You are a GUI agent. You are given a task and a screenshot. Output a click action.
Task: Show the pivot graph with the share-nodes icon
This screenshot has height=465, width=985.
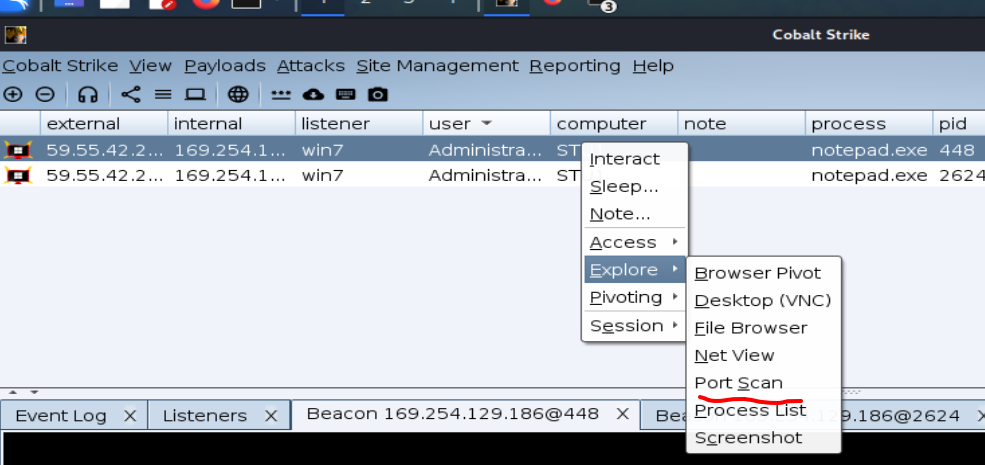(x=131, y=95)
